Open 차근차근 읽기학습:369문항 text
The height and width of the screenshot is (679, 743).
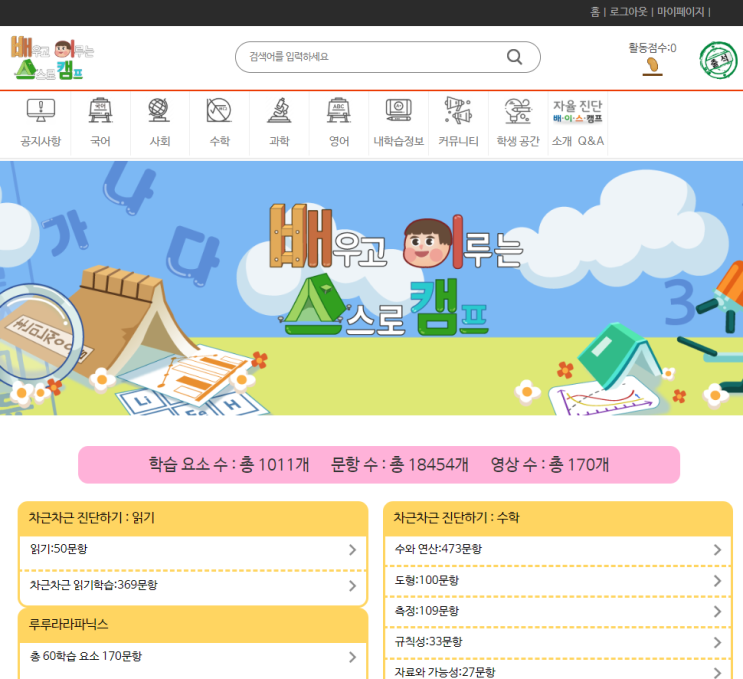(93, 585)
